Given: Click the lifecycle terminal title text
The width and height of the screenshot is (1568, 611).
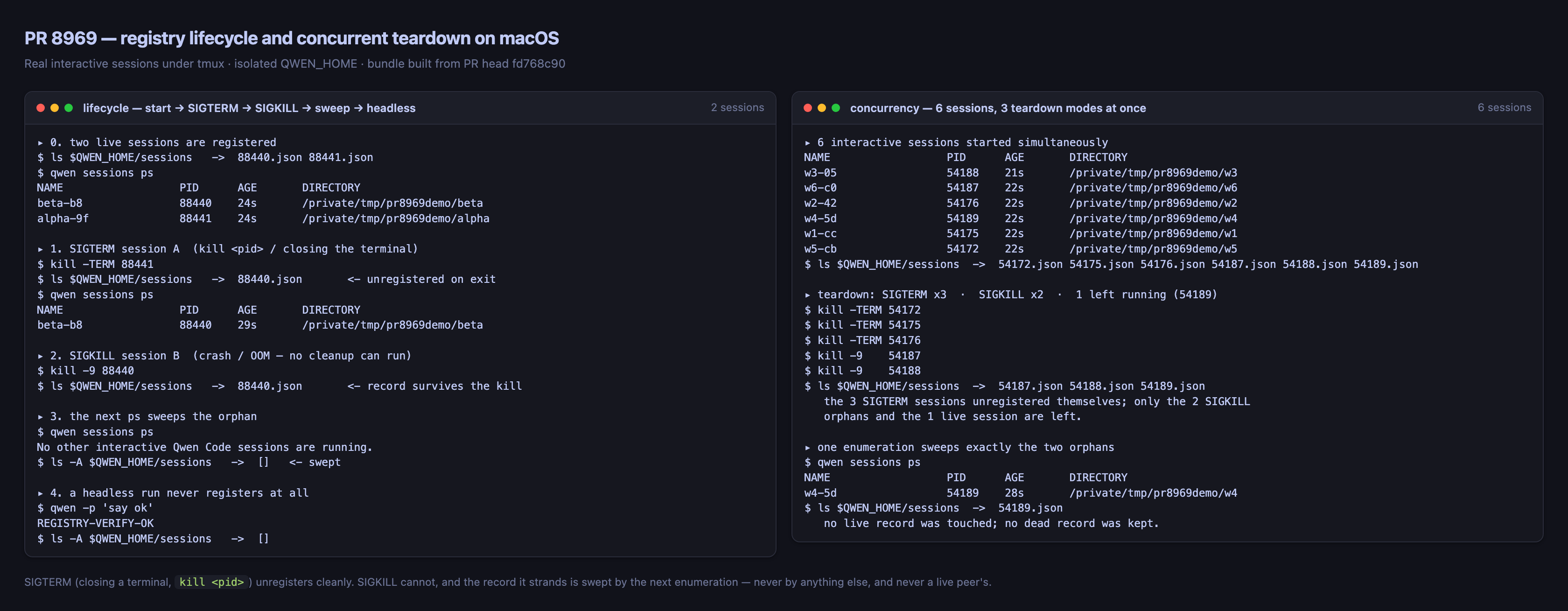Looking at the screenshot, I should point(249,108).
